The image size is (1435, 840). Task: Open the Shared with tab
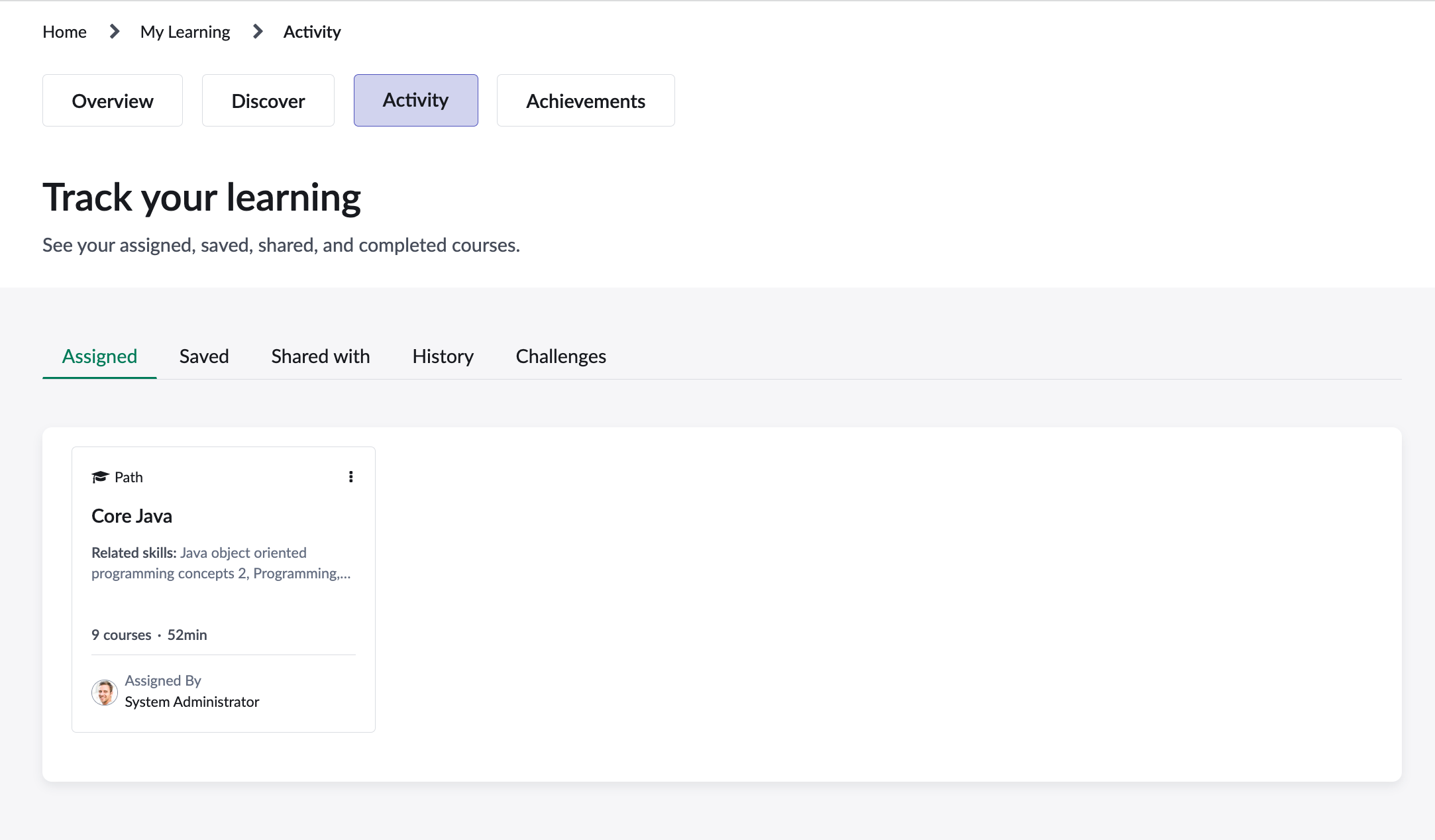(x=321, y=356)
